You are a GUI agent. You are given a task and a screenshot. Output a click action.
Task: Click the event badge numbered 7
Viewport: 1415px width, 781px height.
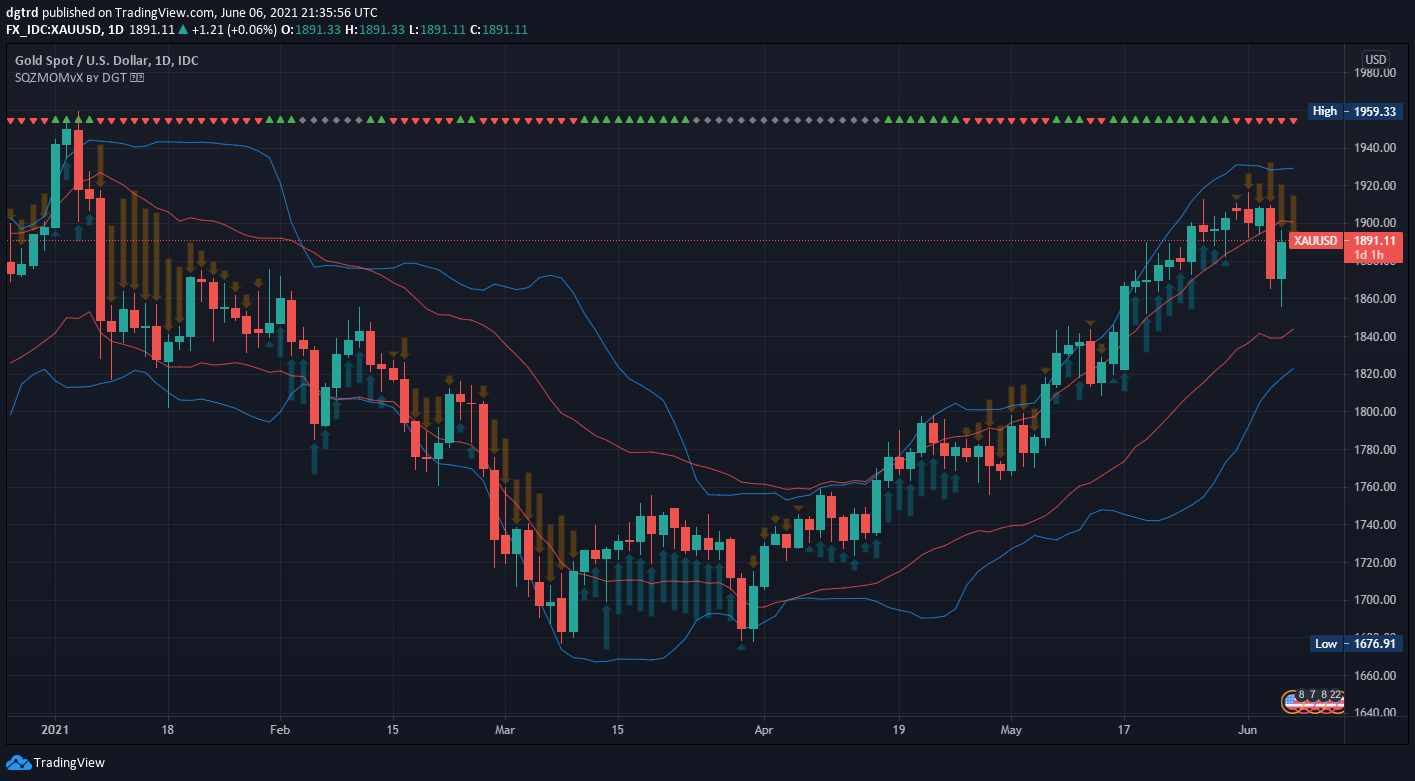[x=1313, y=695]
